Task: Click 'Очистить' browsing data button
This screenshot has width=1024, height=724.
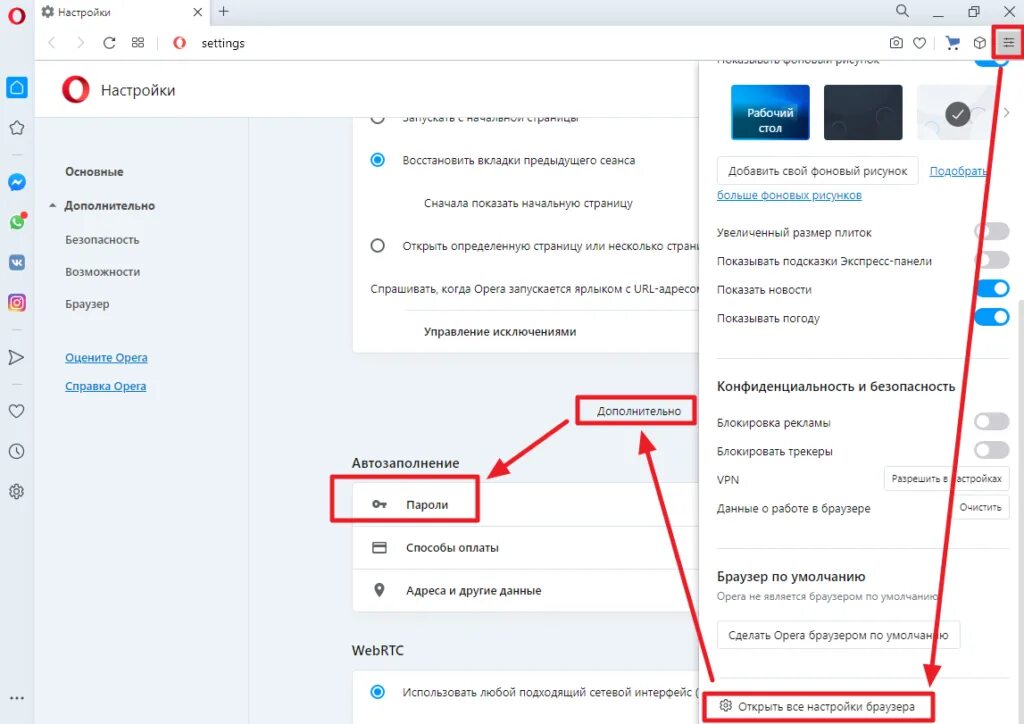Action: click(980, 507)
